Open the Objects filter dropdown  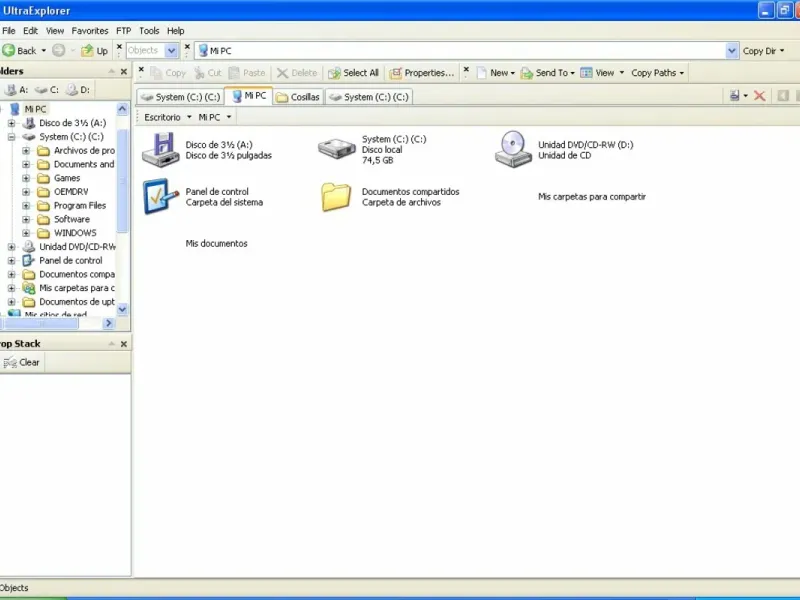[x=171, y=51]
